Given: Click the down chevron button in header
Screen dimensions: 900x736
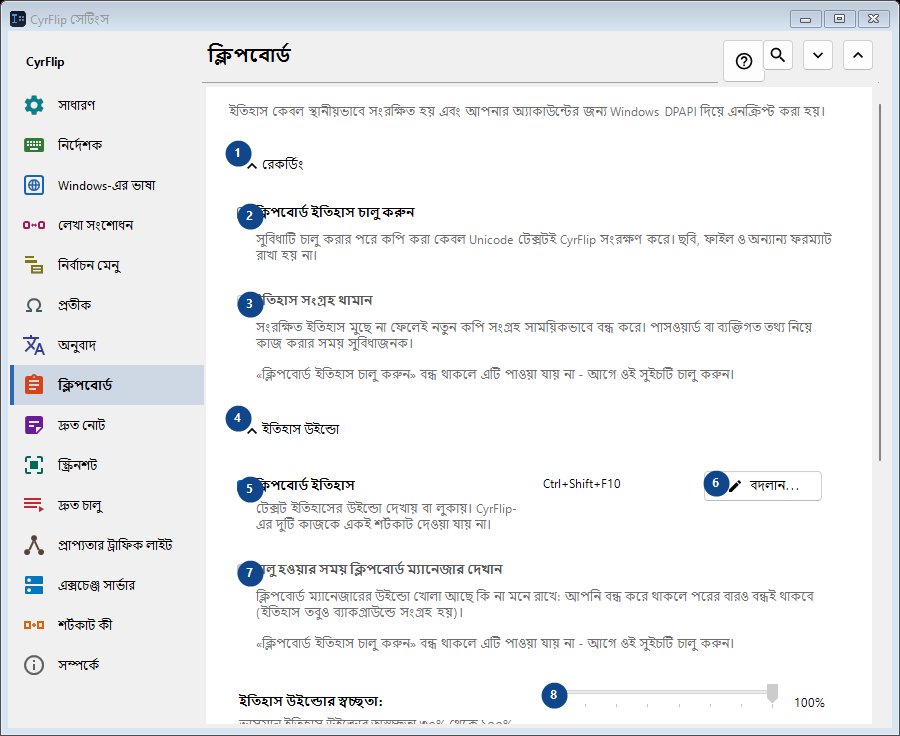Looking at the screenshot, I should pyautogui.click(x=818, y=55).
